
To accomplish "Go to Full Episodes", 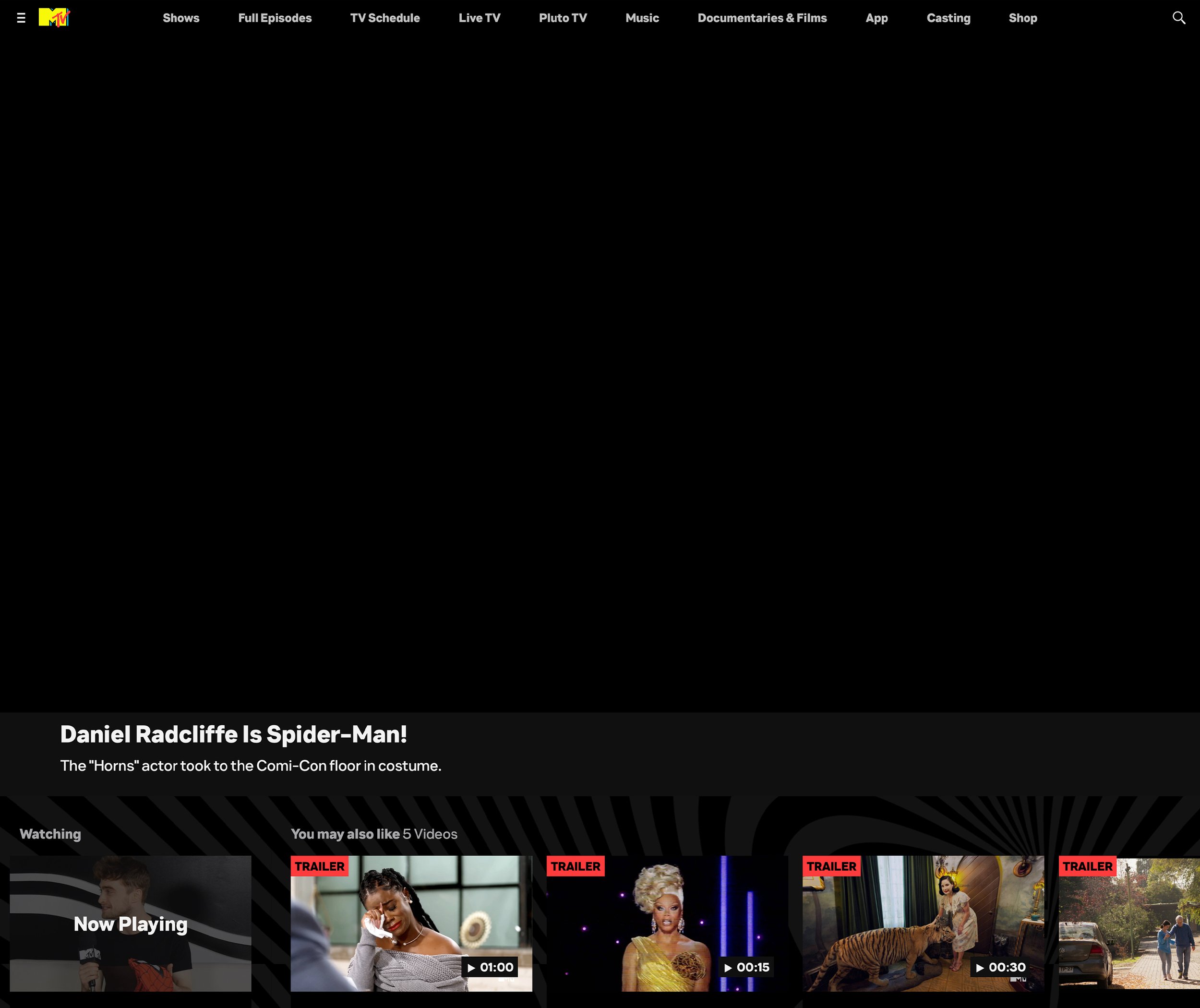I will click(275, 18).
